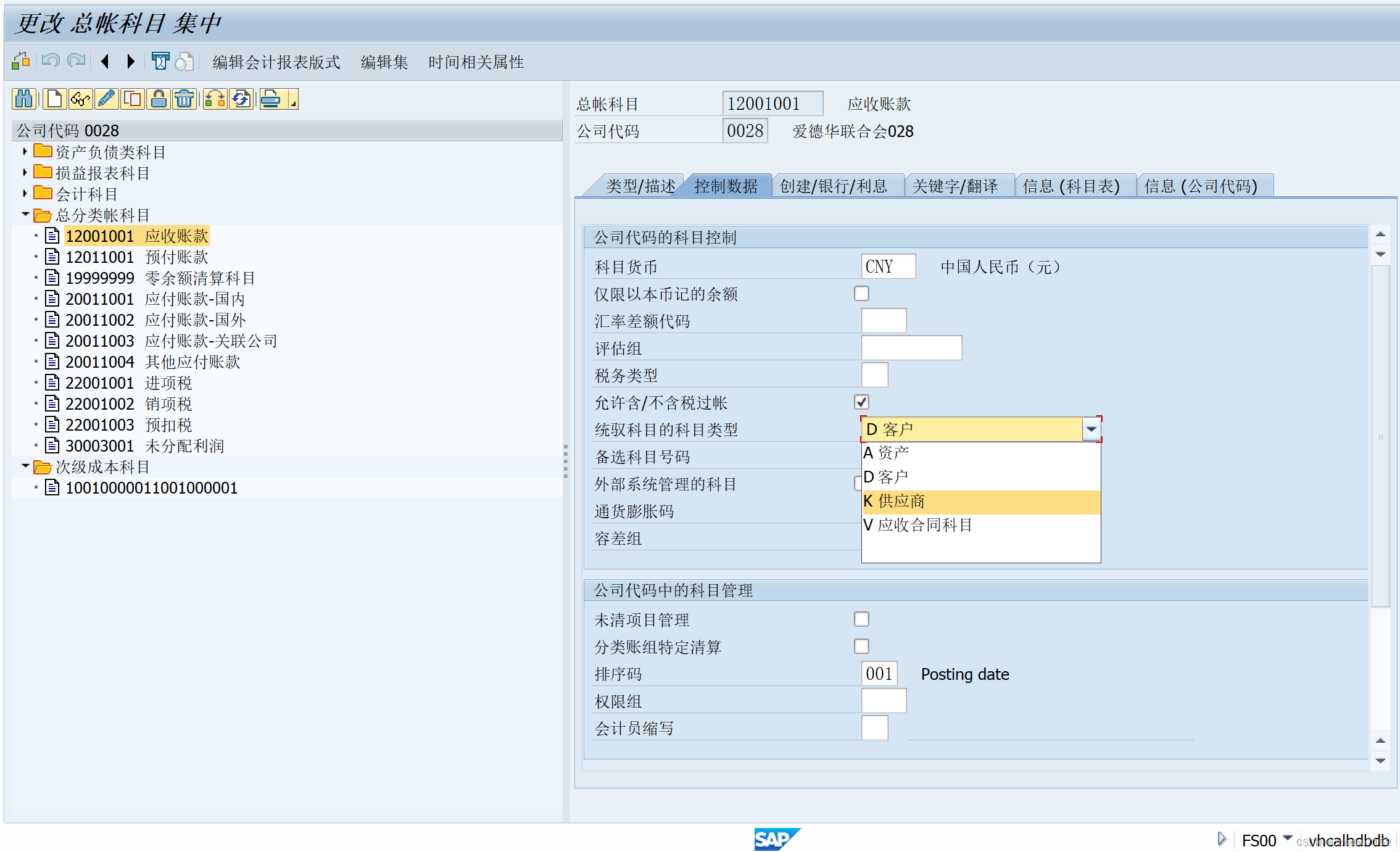
Task: Click the 编辑集 button
Action: [x=383, y=62]
